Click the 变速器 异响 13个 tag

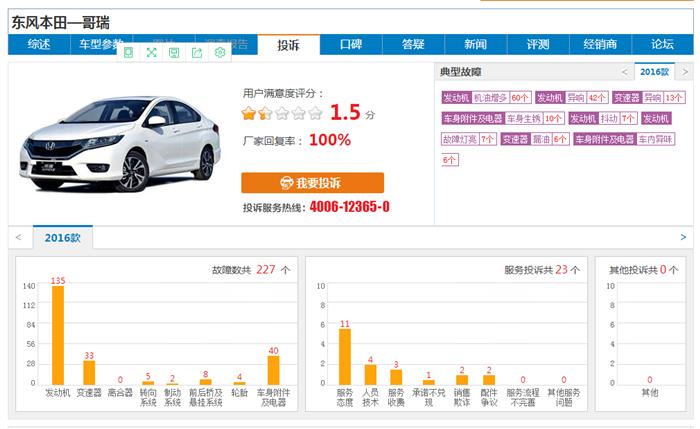(x=649, y=98)
